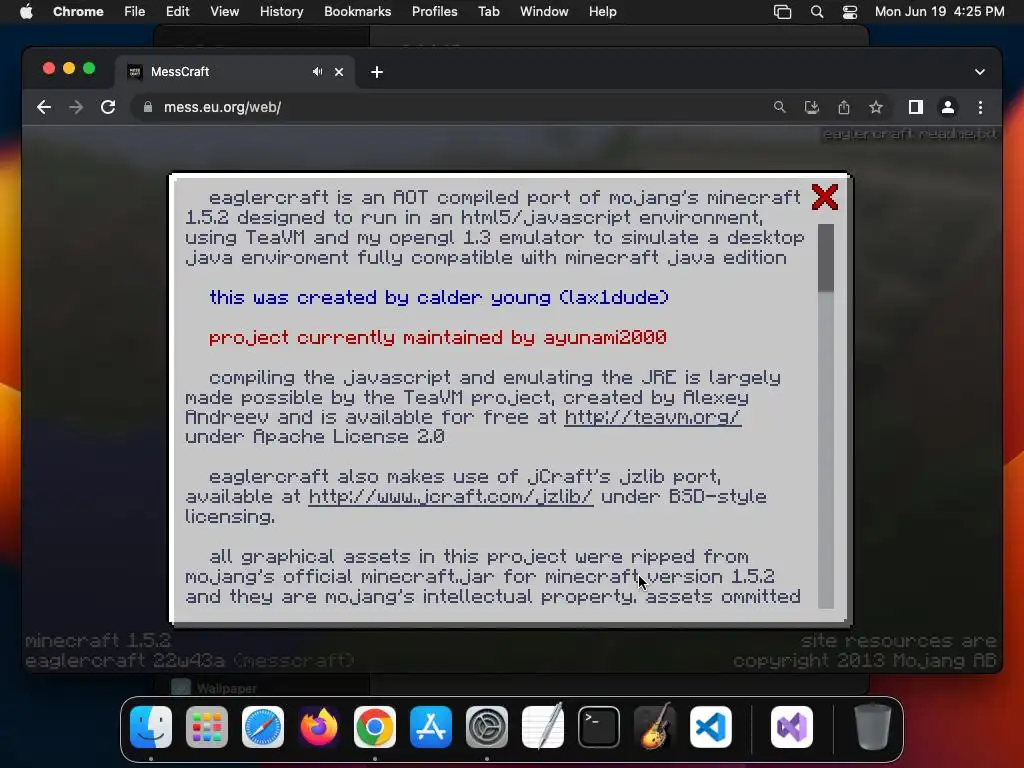This screenshot has height=768, width=1024.
Task: Open Chrome profile avatar menu
Action: click(x=948, y=107)
